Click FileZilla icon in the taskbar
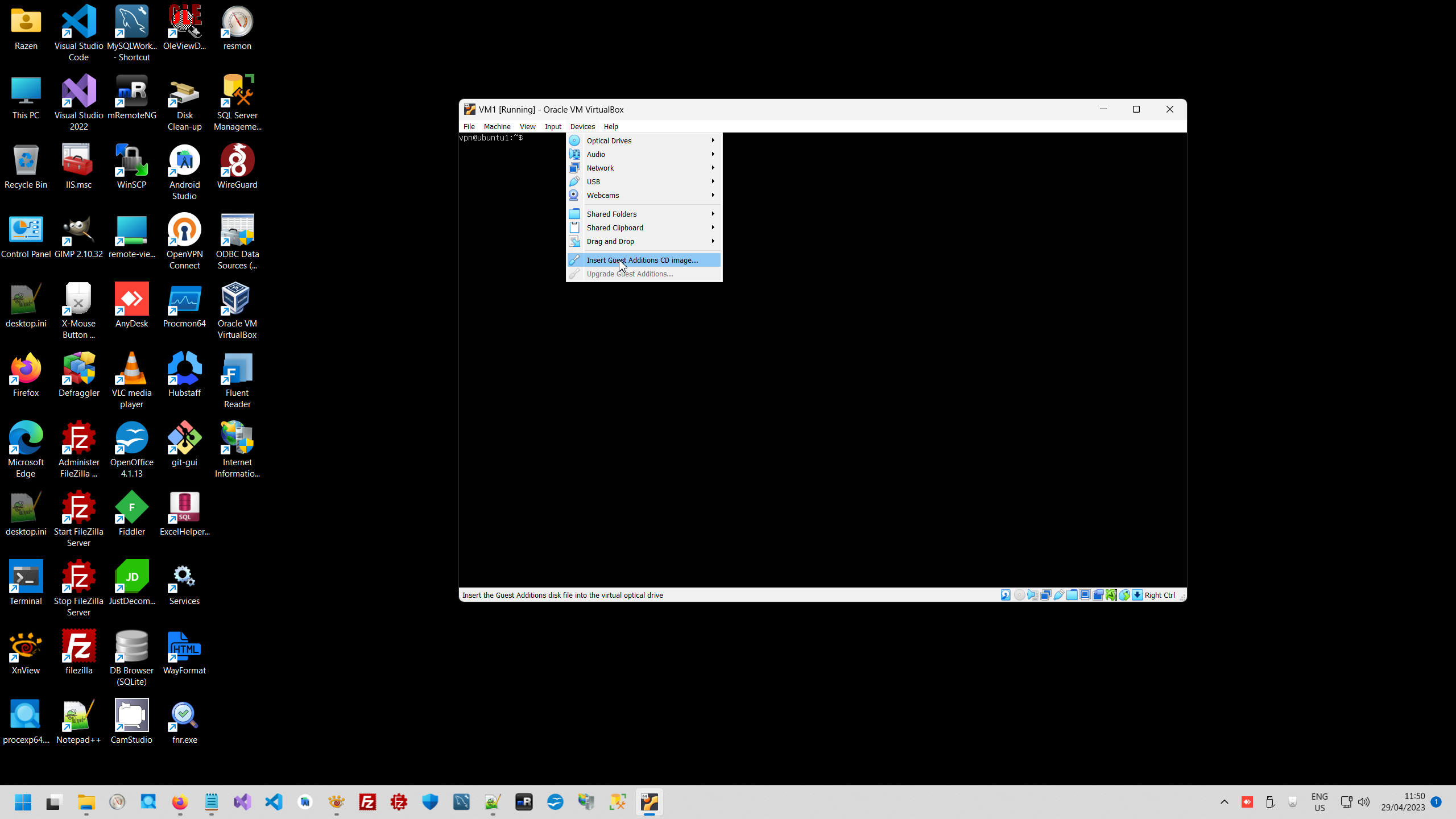1456x819 pixels. tap(367, 802)
